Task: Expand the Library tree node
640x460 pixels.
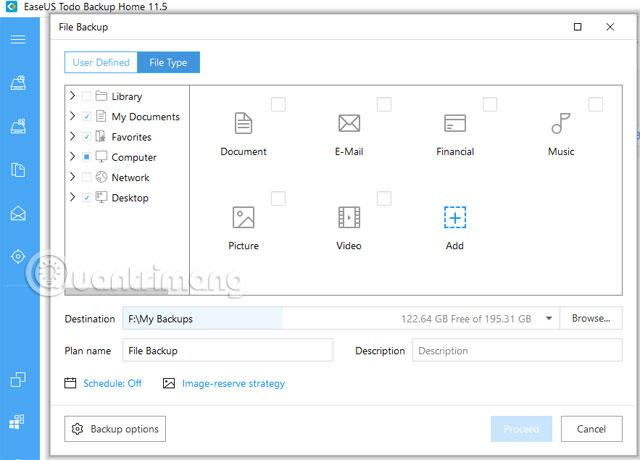Action: point(73,96)
